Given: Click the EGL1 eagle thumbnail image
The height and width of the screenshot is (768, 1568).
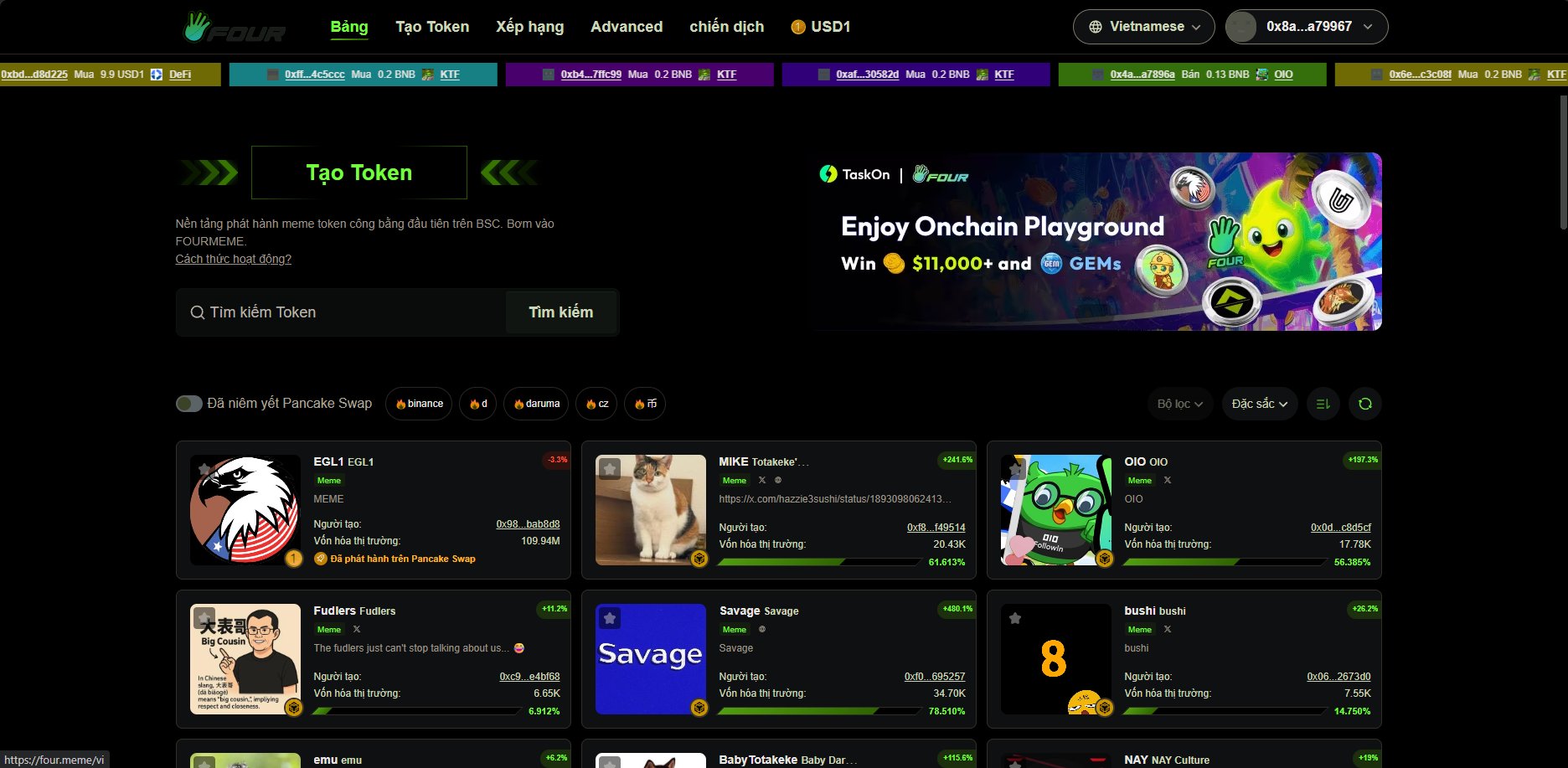Looking at the screenshot, I should coord(245,510).
